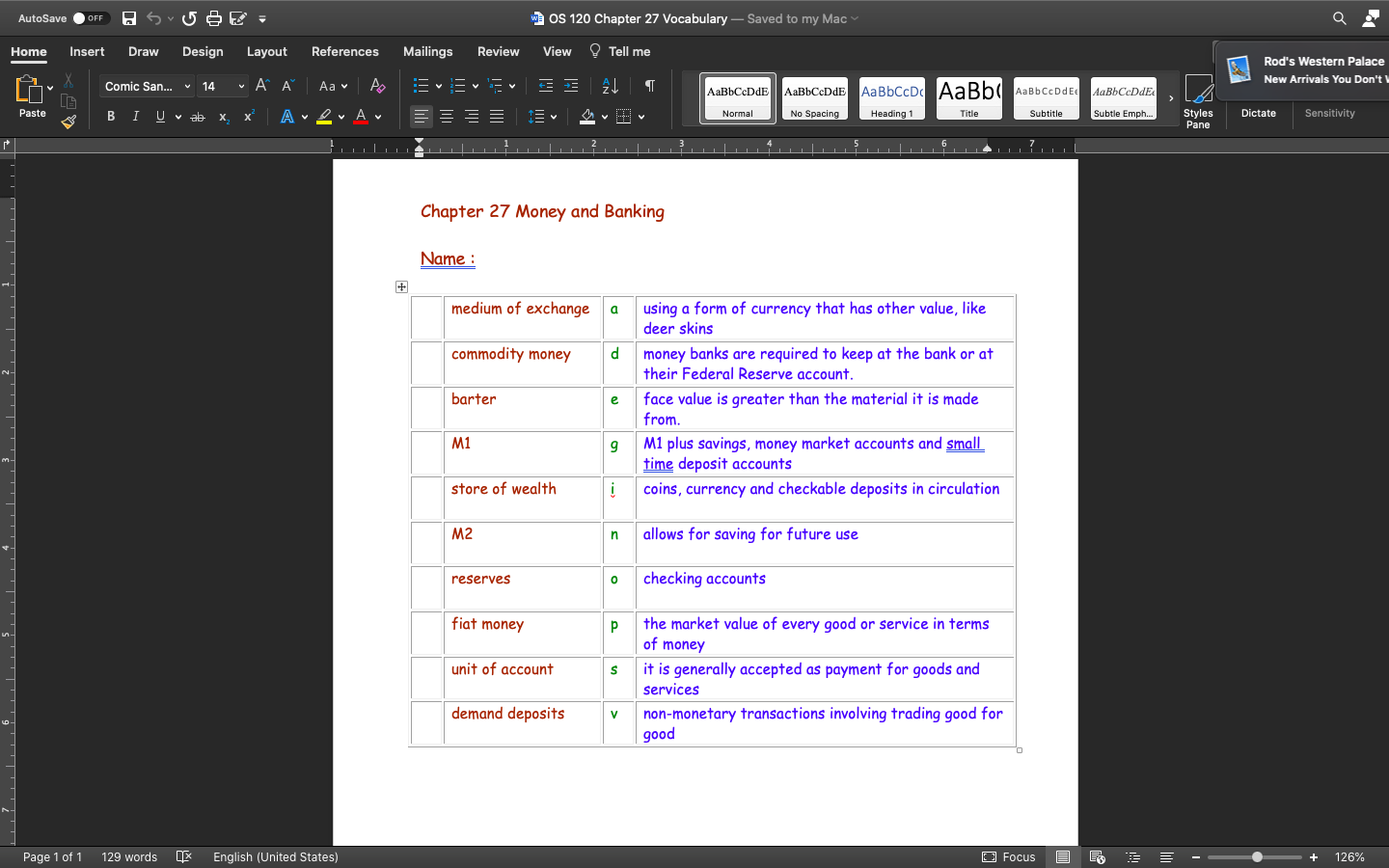Click the zoom slider handle
1389x868 pixels.
[1257, 856]
